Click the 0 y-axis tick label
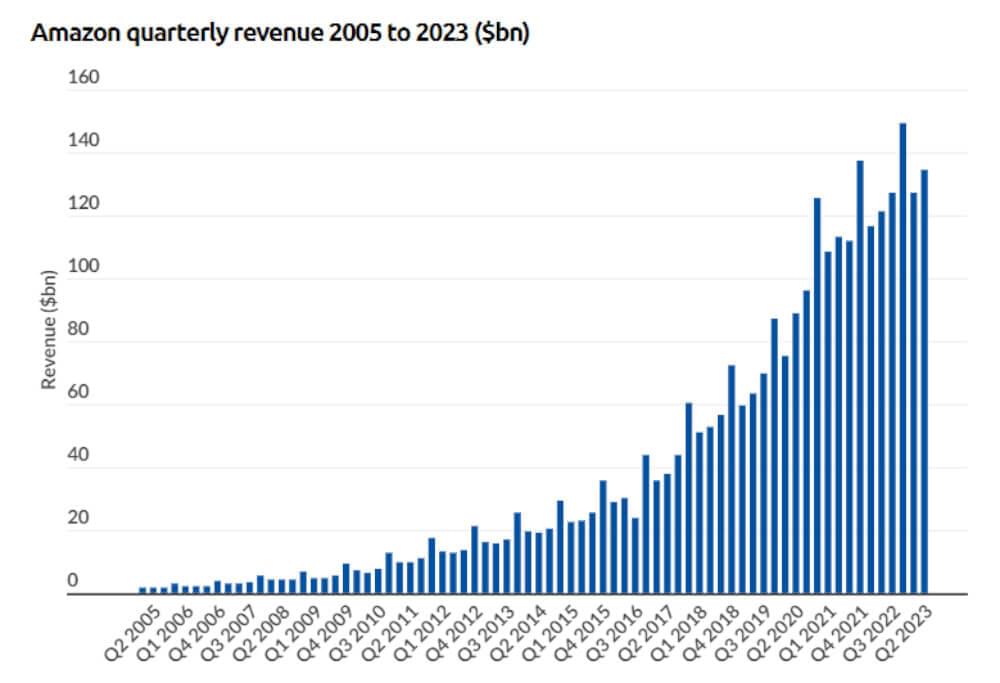This screenshot has width=1000, height=683. tap(72, 581)
